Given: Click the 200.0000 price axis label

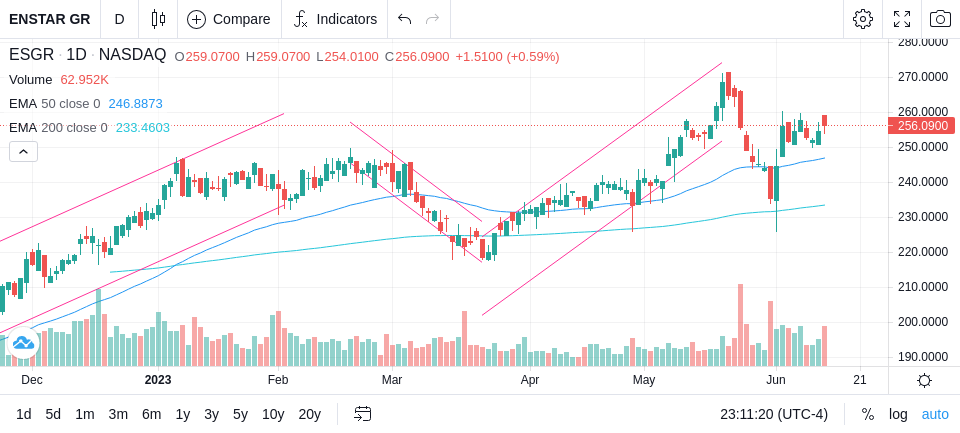Looking at the screenshot, I should [923, 322].
